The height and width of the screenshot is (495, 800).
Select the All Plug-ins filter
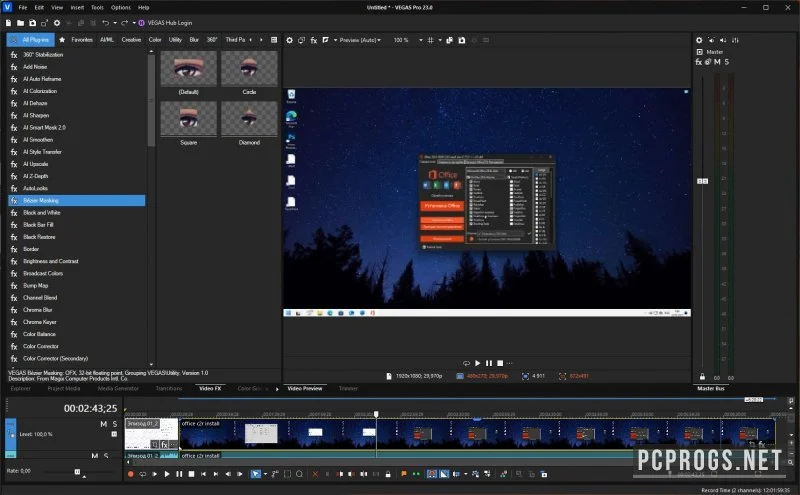(x=31, y=40)
